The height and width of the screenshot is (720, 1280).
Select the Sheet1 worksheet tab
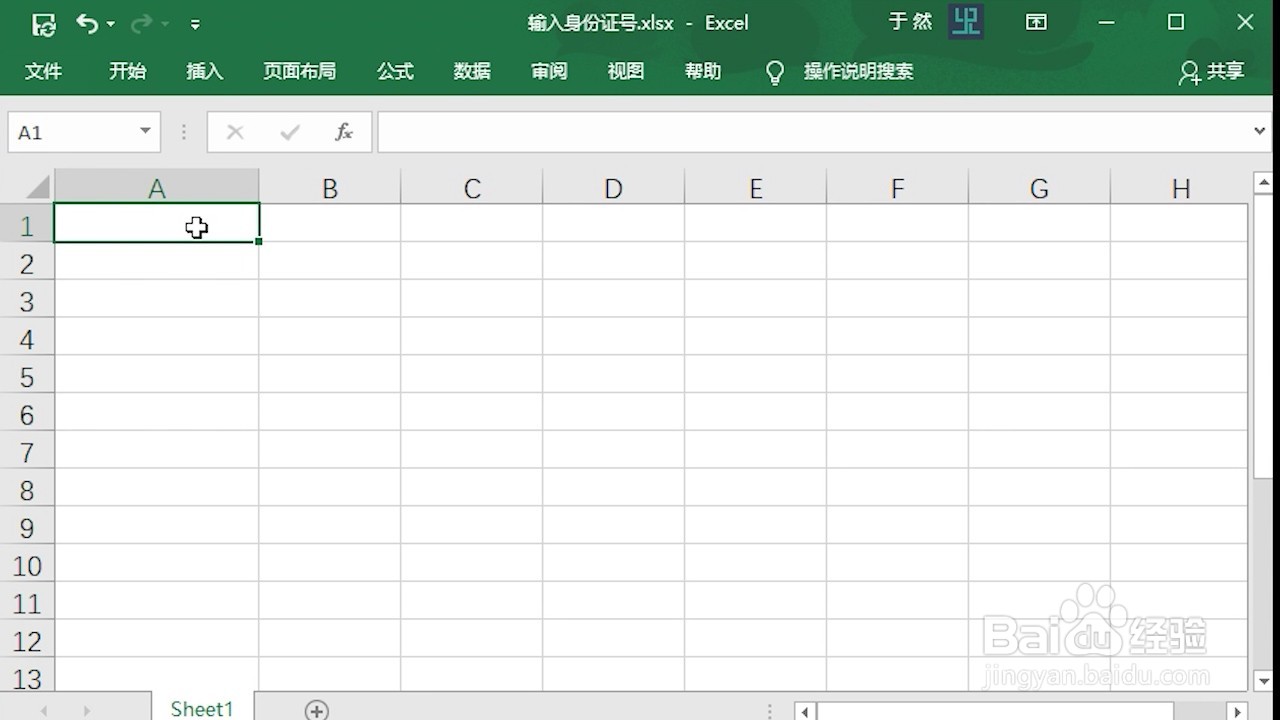click(x=201, y=708)
